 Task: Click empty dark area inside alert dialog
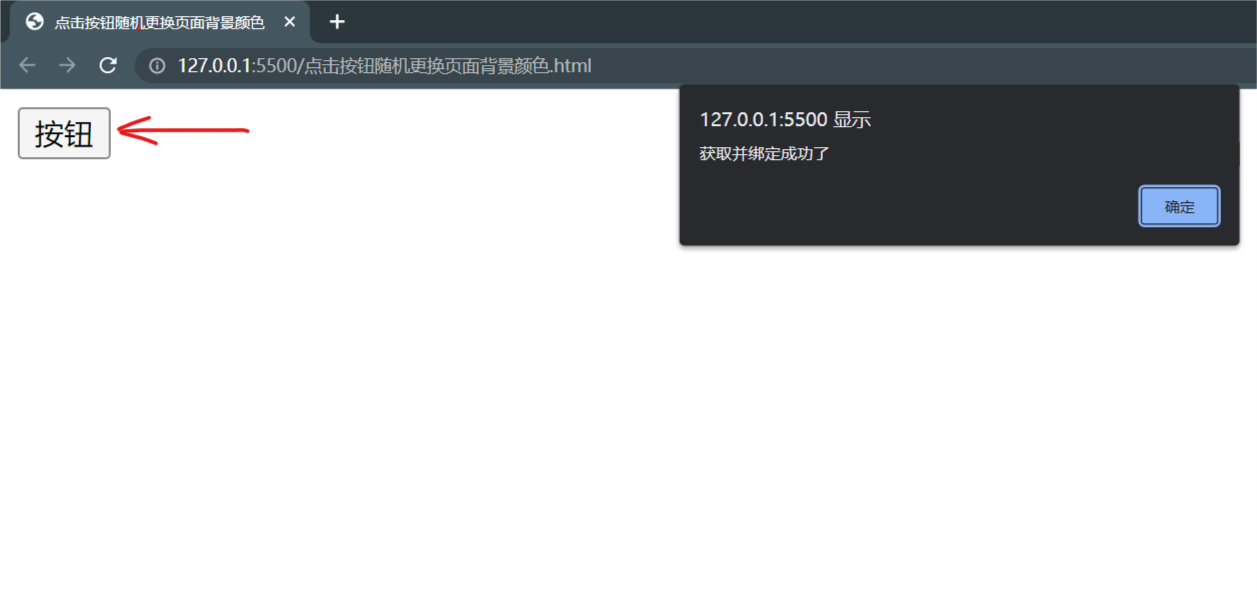[x=900, y=205]
